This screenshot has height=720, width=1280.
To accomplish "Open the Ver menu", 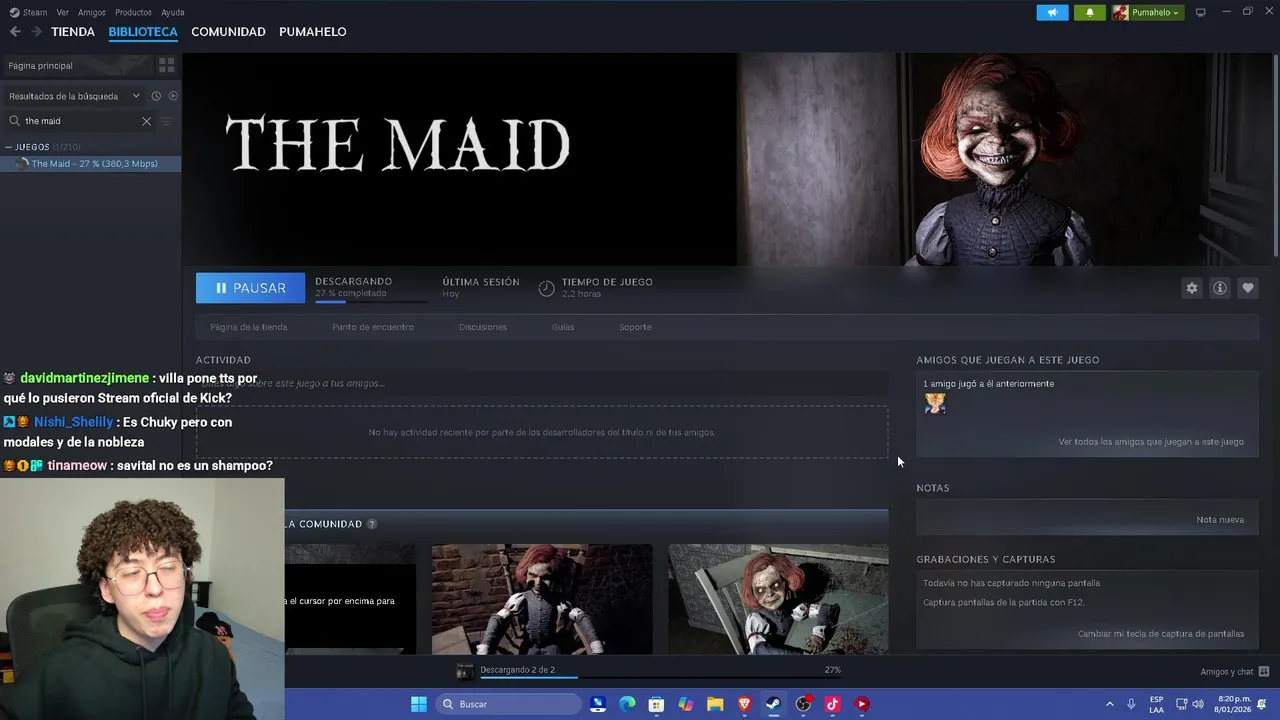I will tap(63, 12).
